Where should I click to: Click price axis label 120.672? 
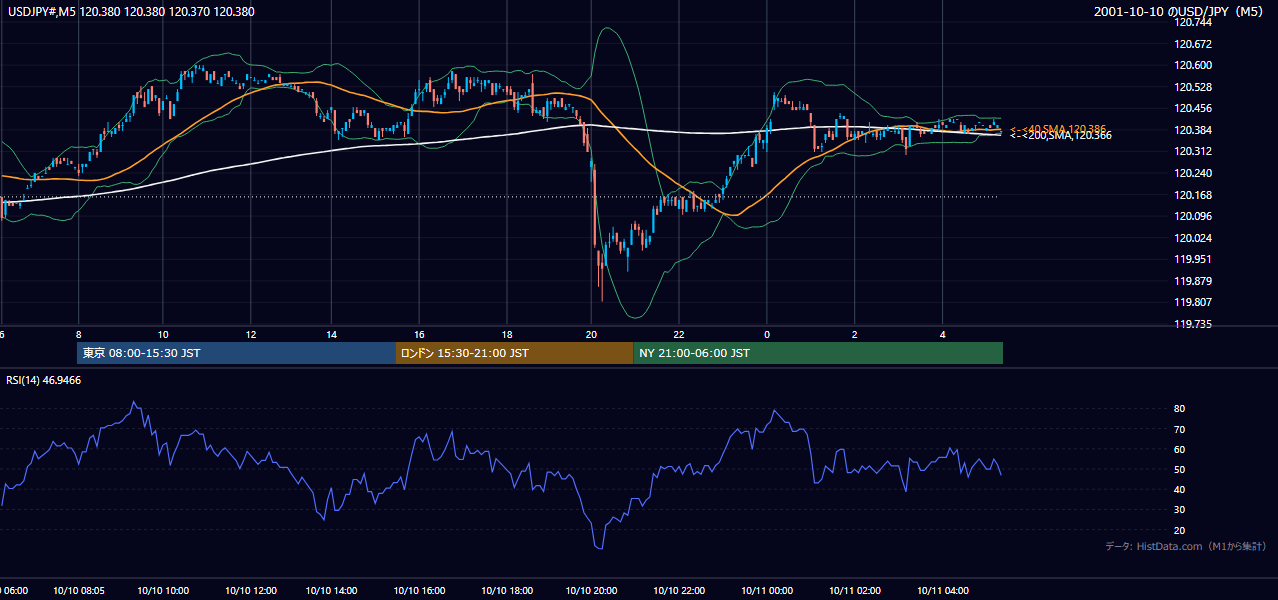(x=1193, y=44)
